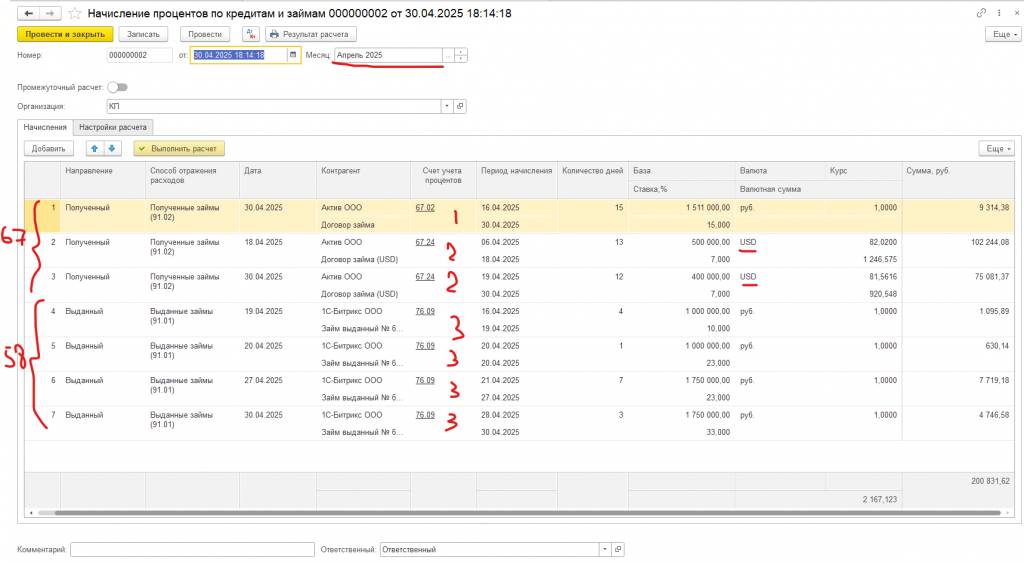Image resolution: width=1024 pixels, height=563 pixels.
Task: Switch to the Начисления tab
Action: tap(45, 127)
